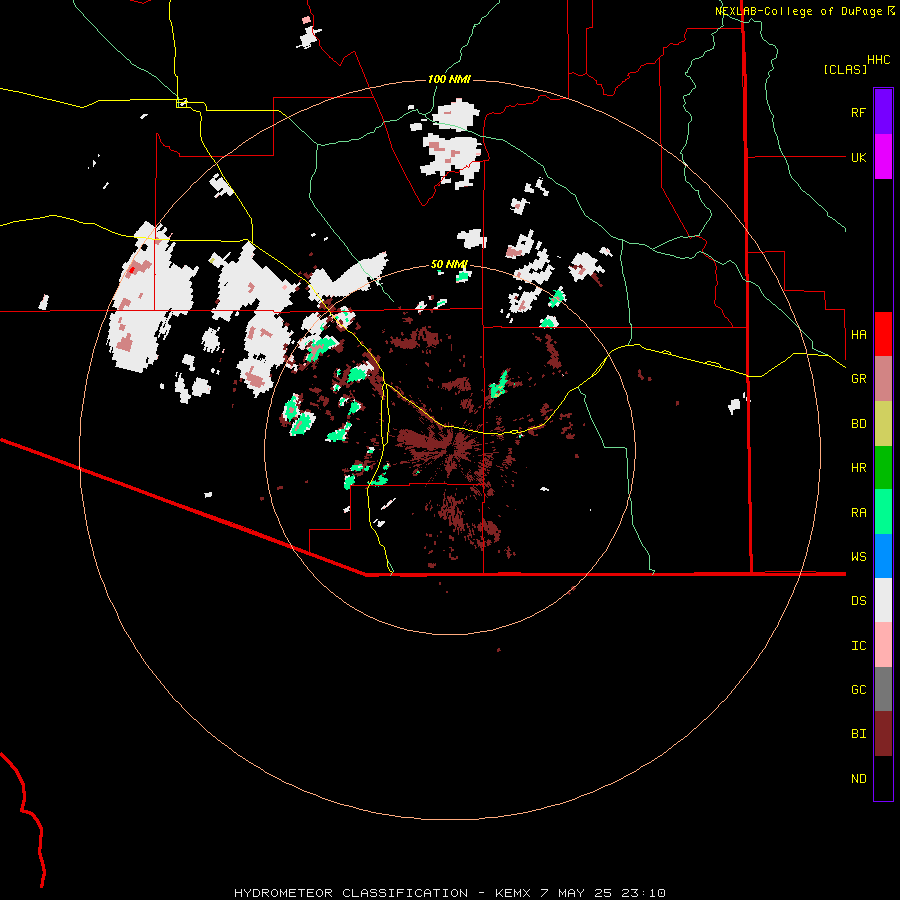Click the ND legend label

click(858, 779)
